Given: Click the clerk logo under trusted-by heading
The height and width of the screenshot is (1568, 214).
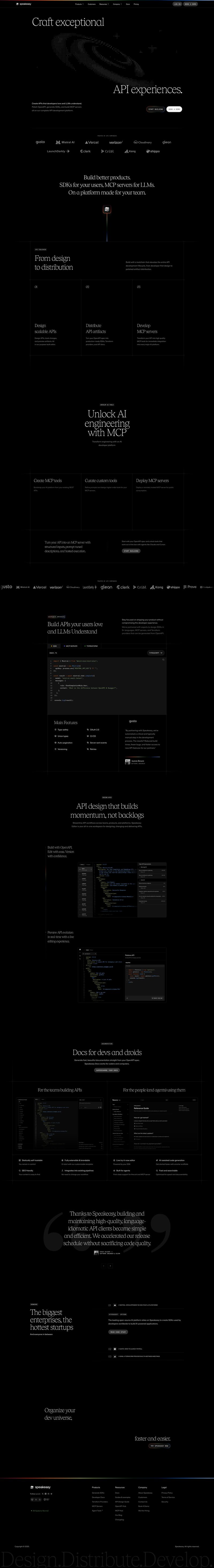Looking at the screenshot, I should [86, 151].
